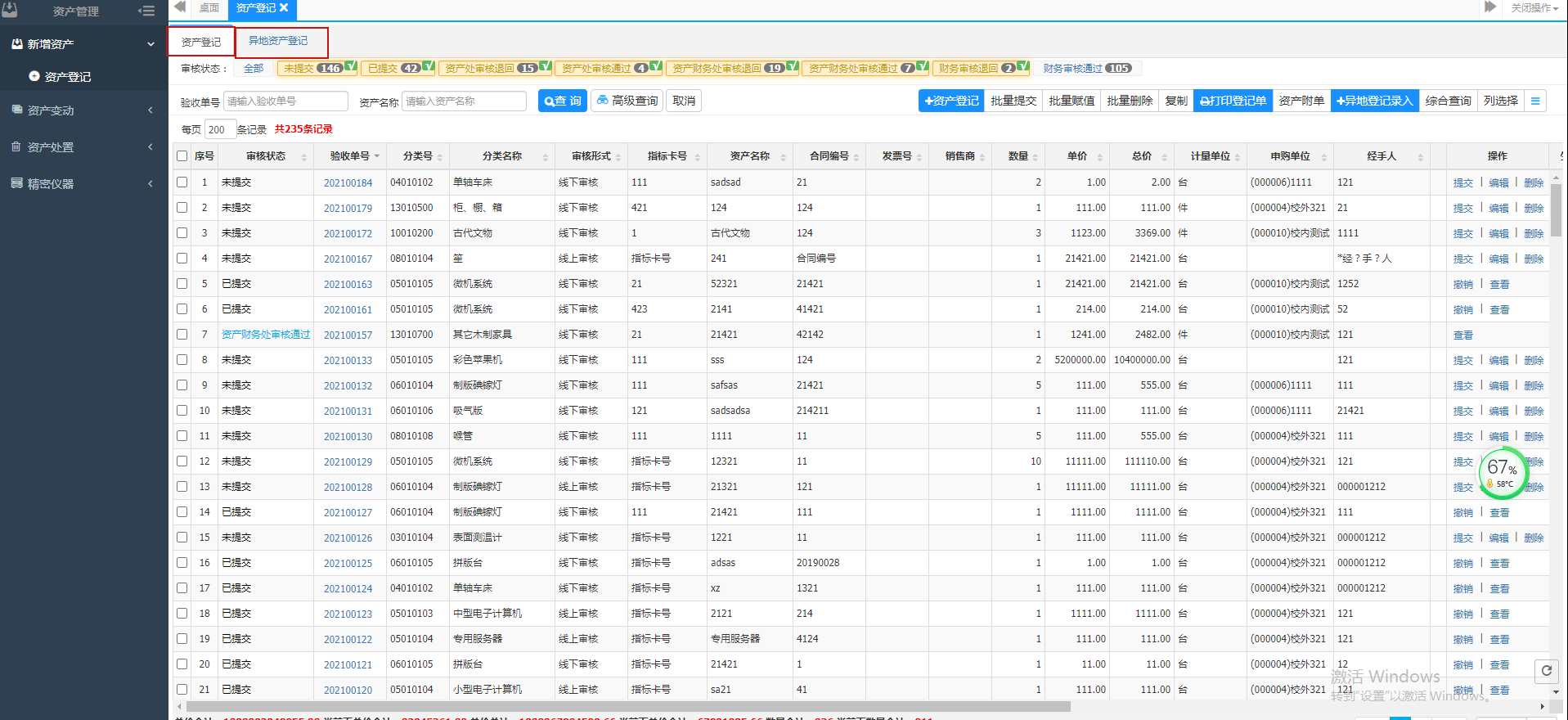The height and width of the screenshot is (720, 1568).
Task: Open receipt number link 202100184
Action: click(348, 183)
